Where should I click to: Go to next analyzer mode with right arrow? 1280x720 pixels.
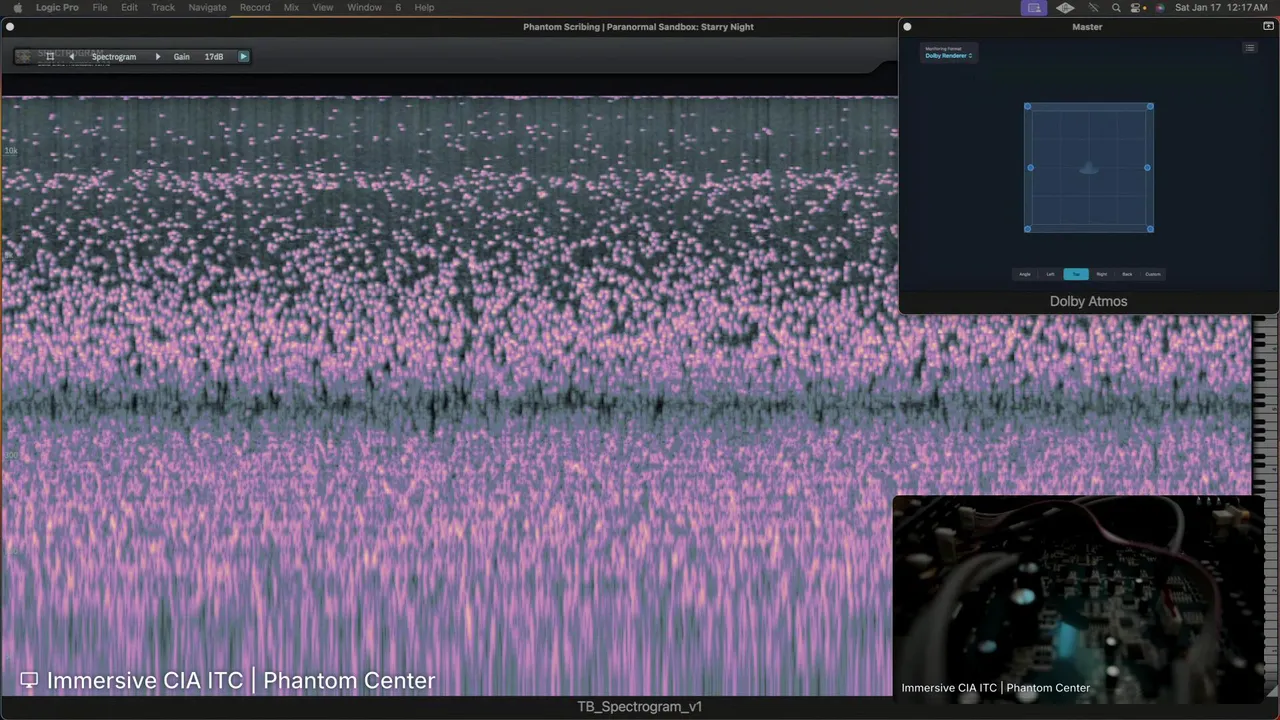[157, 57]
